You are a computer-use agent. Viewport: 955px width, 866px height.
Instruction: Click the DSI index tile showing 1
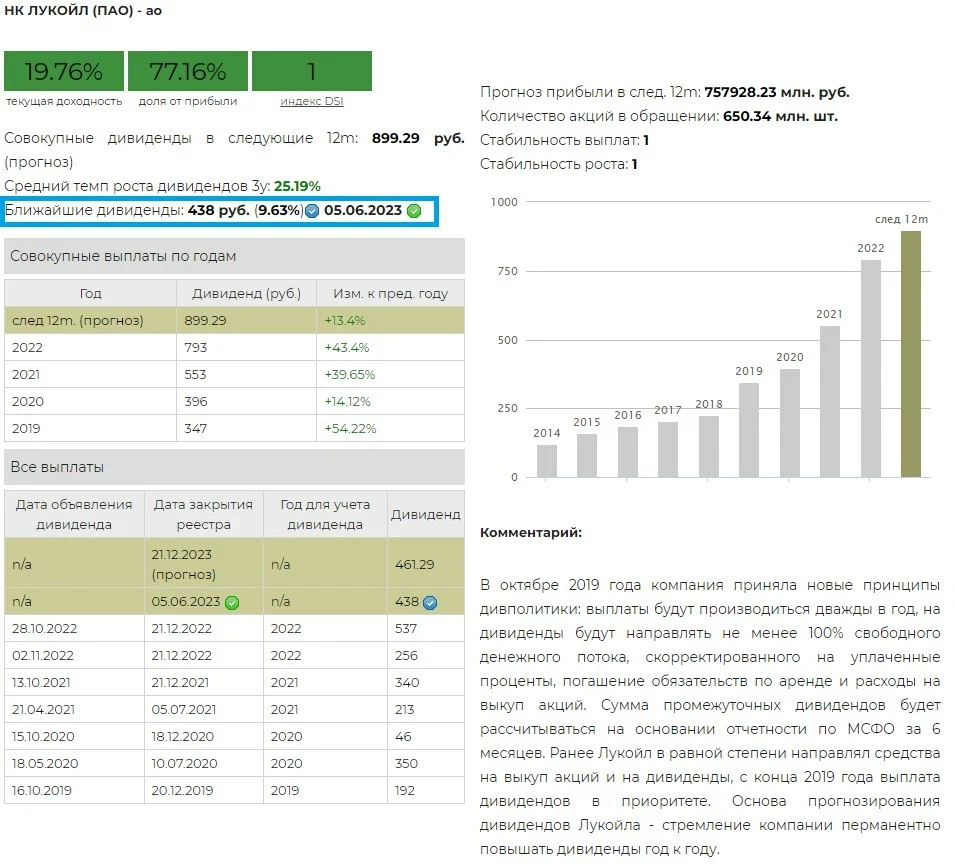[311, 72]
